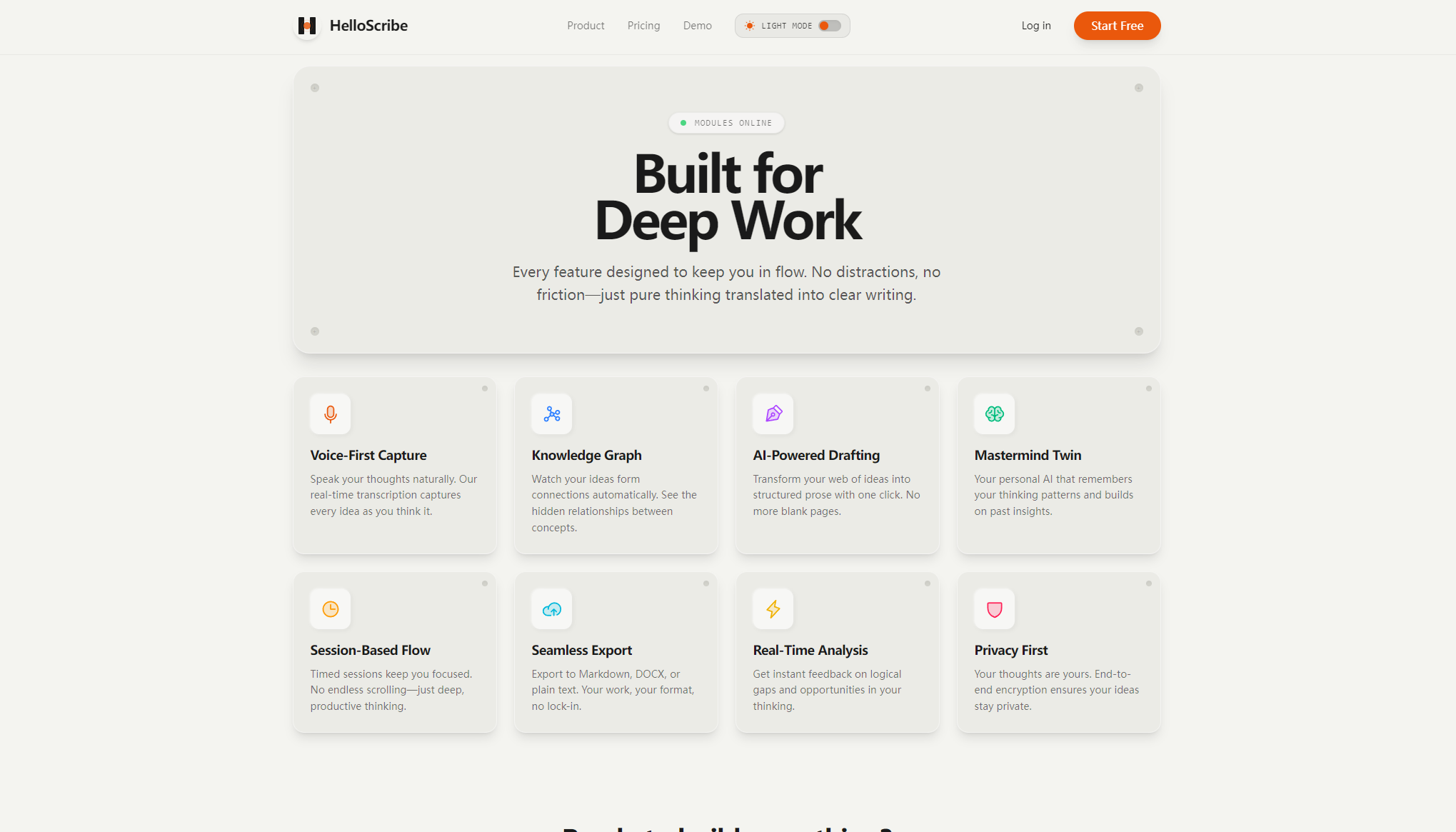The height and width of the screenshot is (832, 1456).
Task: Open the Product menu item
Action: coord(586,26)
